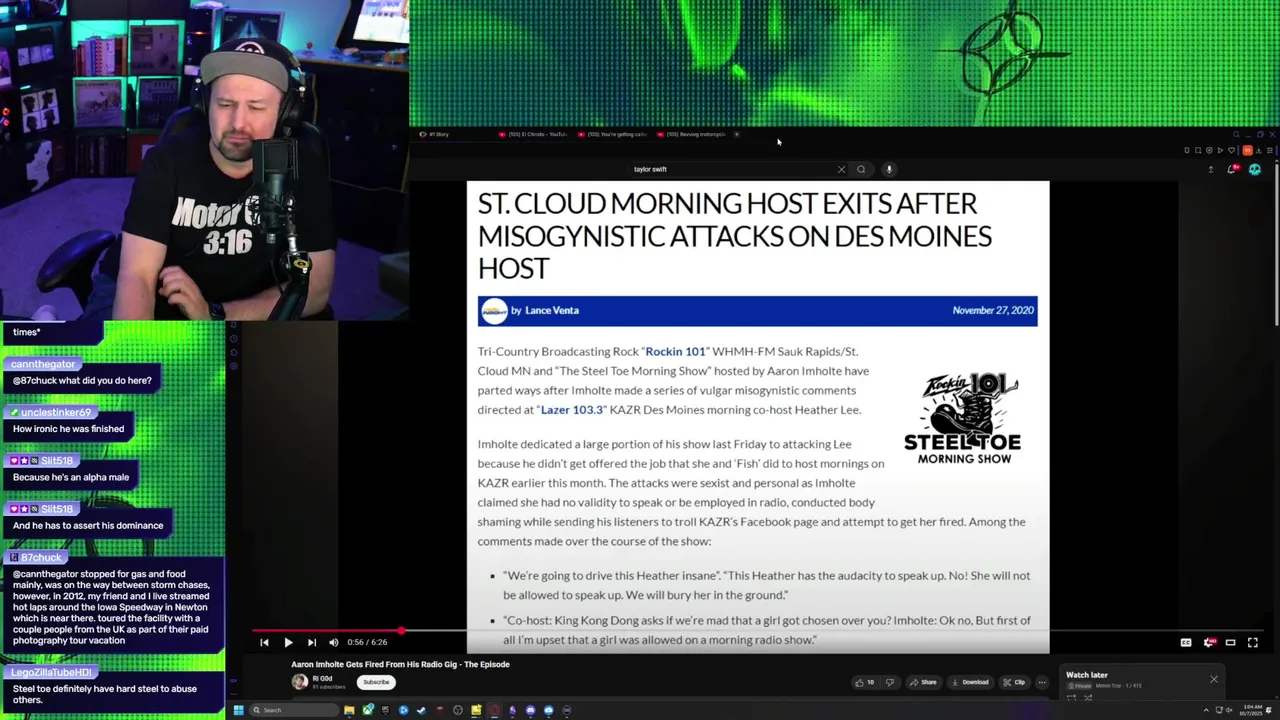Create a Clip of the video
This screenshot has width=1280, height=720.
point(1014,682)
